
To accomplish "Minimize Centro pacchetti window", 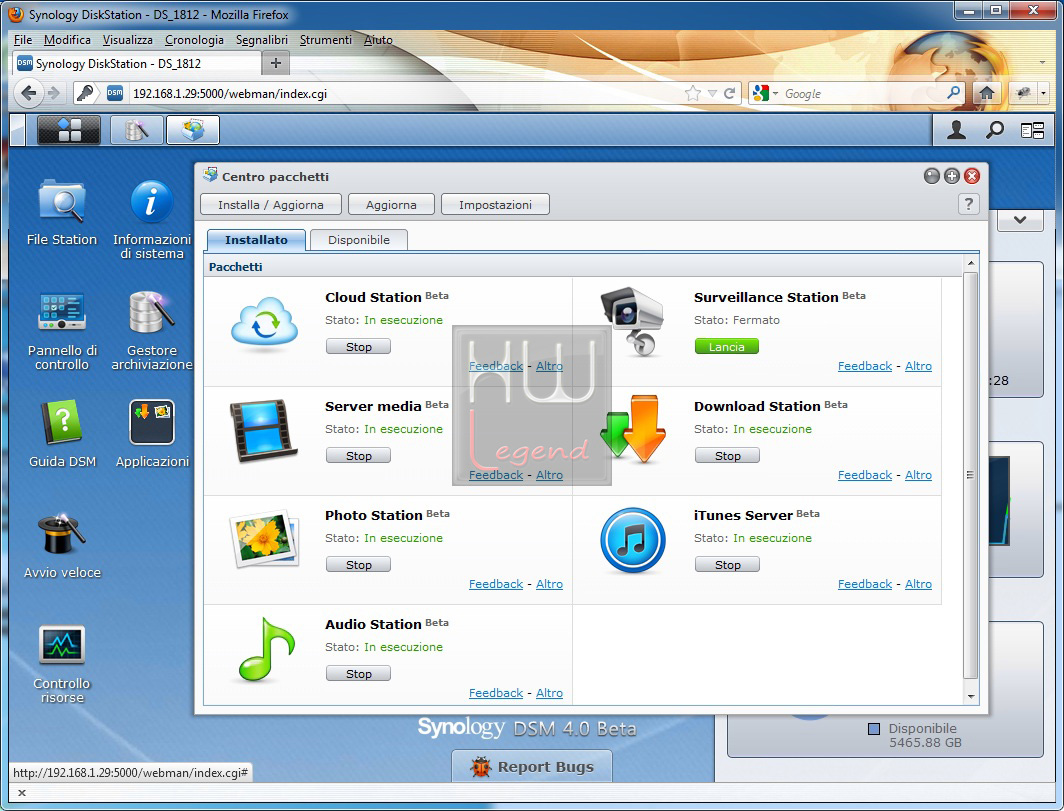I will (932, 176).
